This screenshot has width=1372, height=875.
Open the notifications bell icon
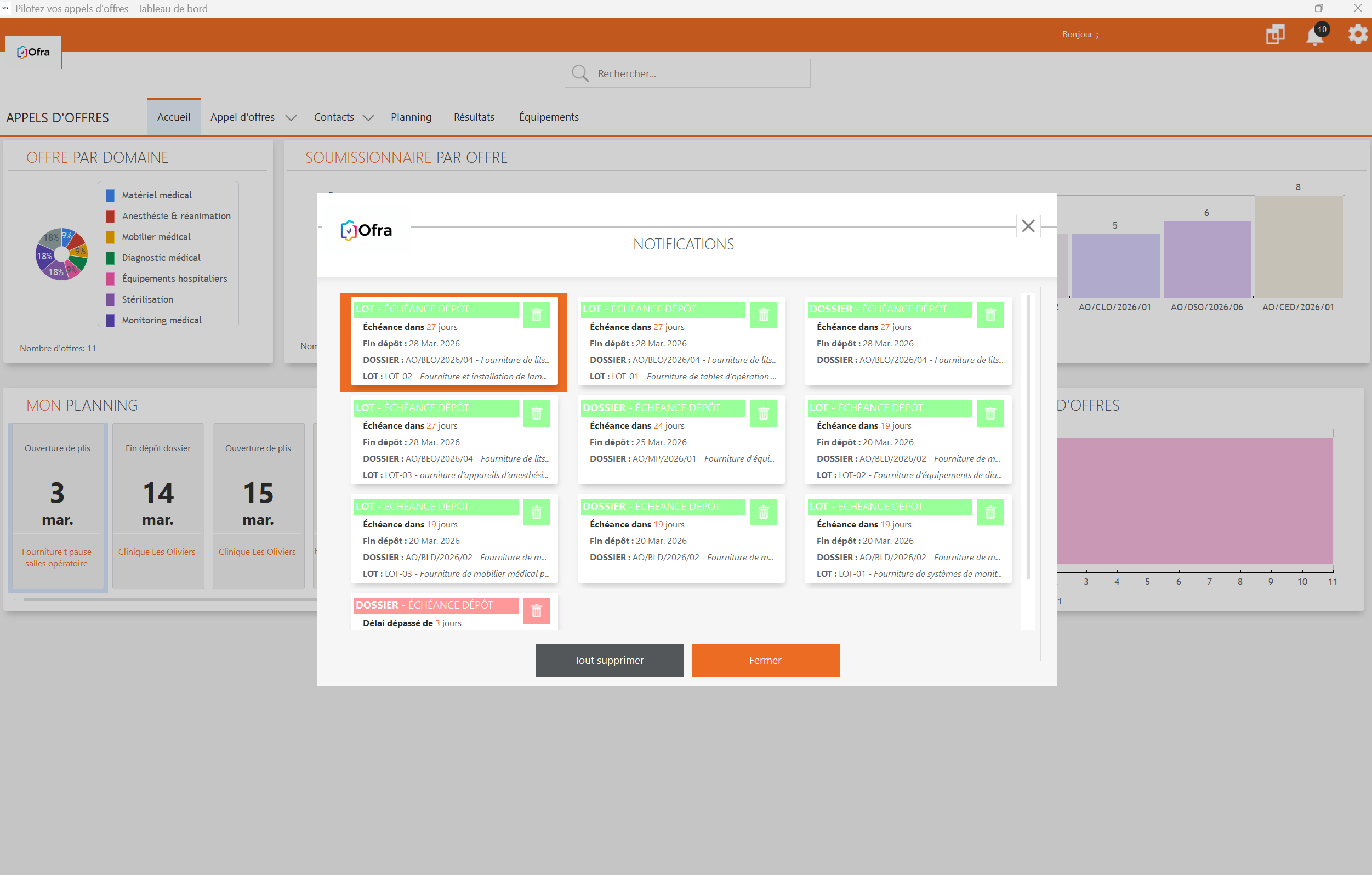[1314, 35]
